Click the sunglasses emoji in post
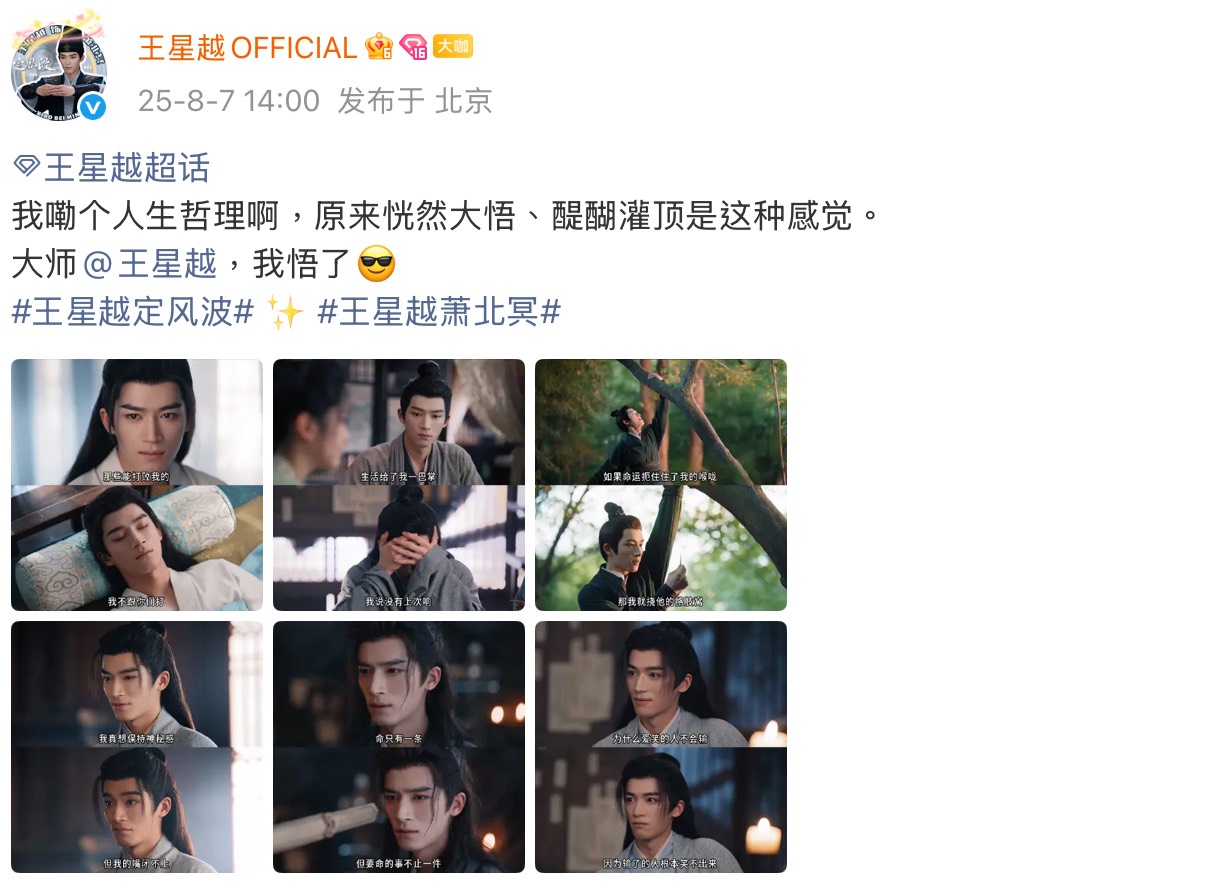 (x=376, y=264)
